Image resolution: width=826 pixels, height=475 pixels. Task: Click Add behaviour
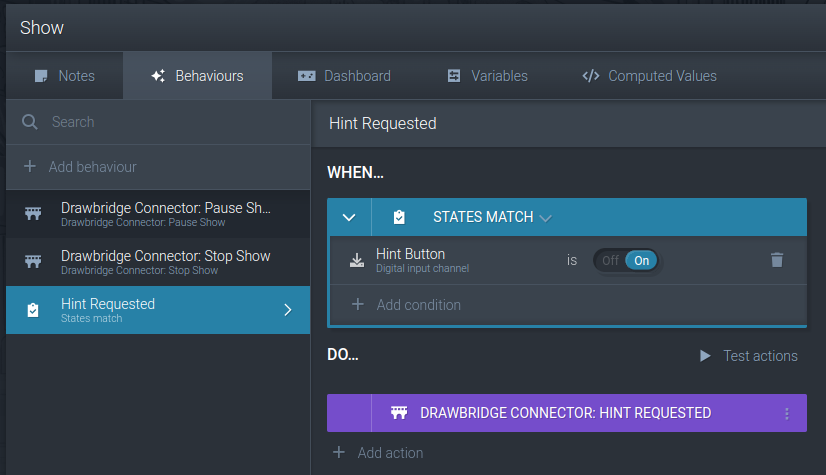(x=158, y=167)
